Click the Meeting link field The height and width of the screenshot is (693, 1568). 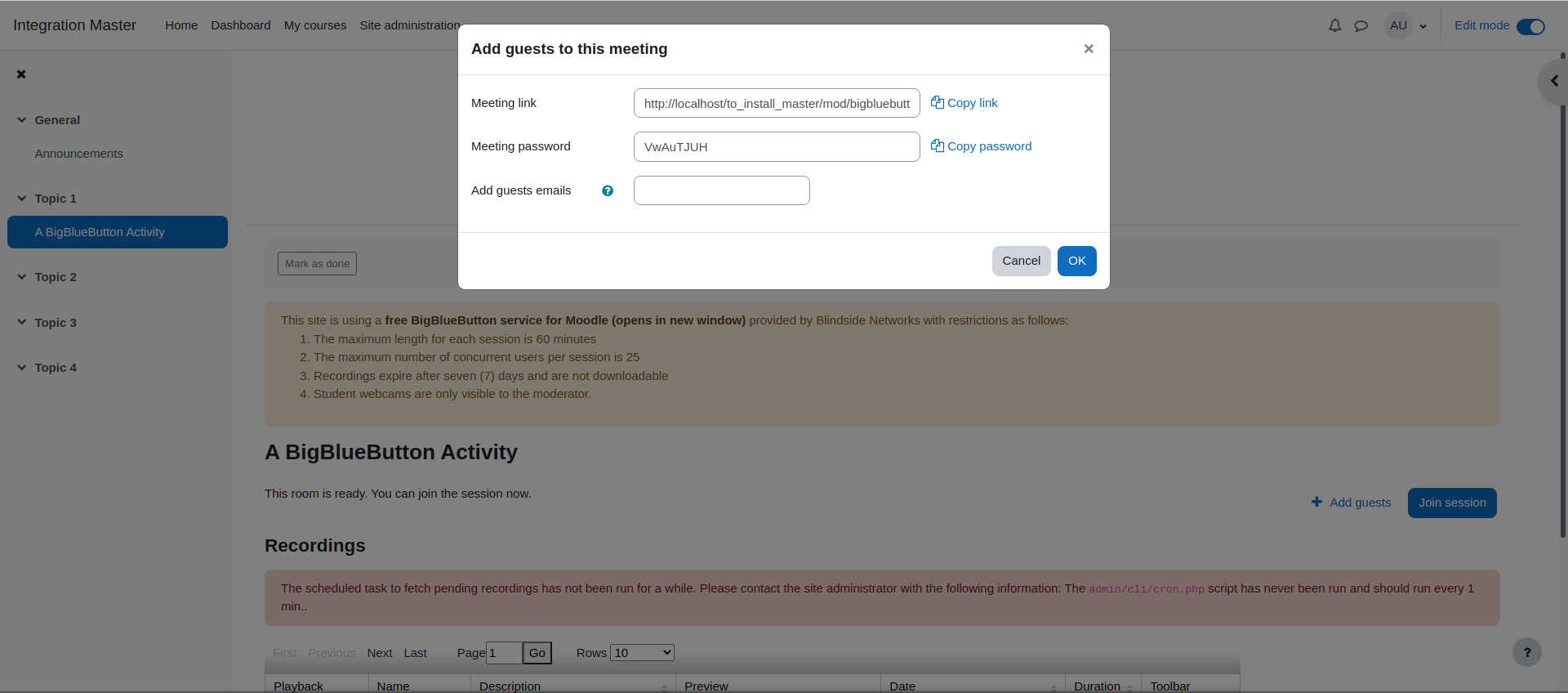point(777,103)
